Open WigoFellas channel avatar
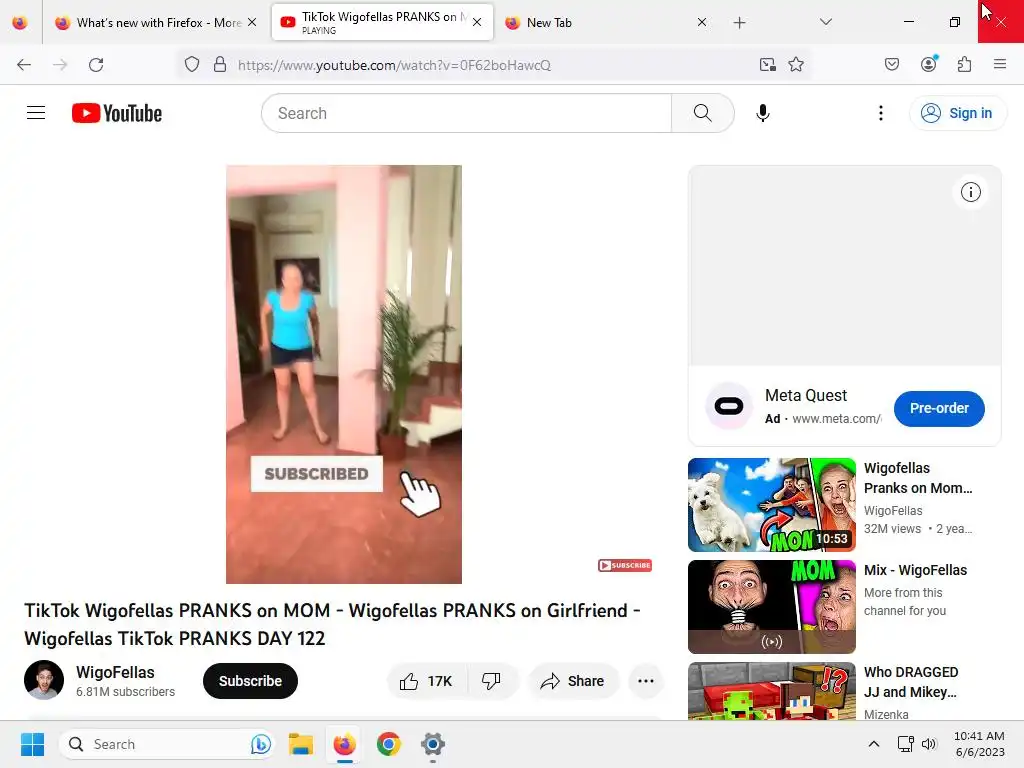 click(x=44, y=680)
